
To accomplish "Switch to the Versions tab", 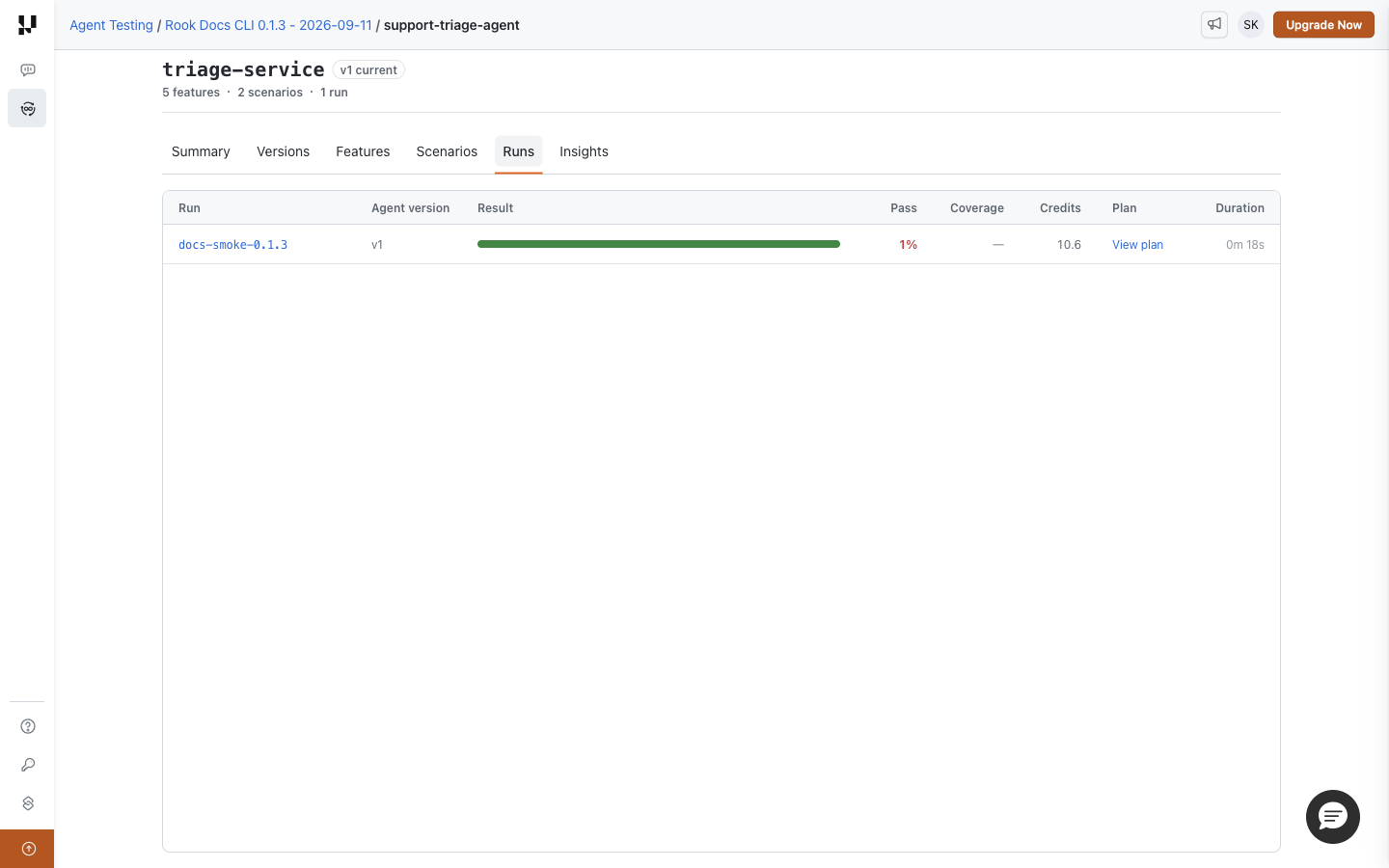I will (x=283, y=151).
